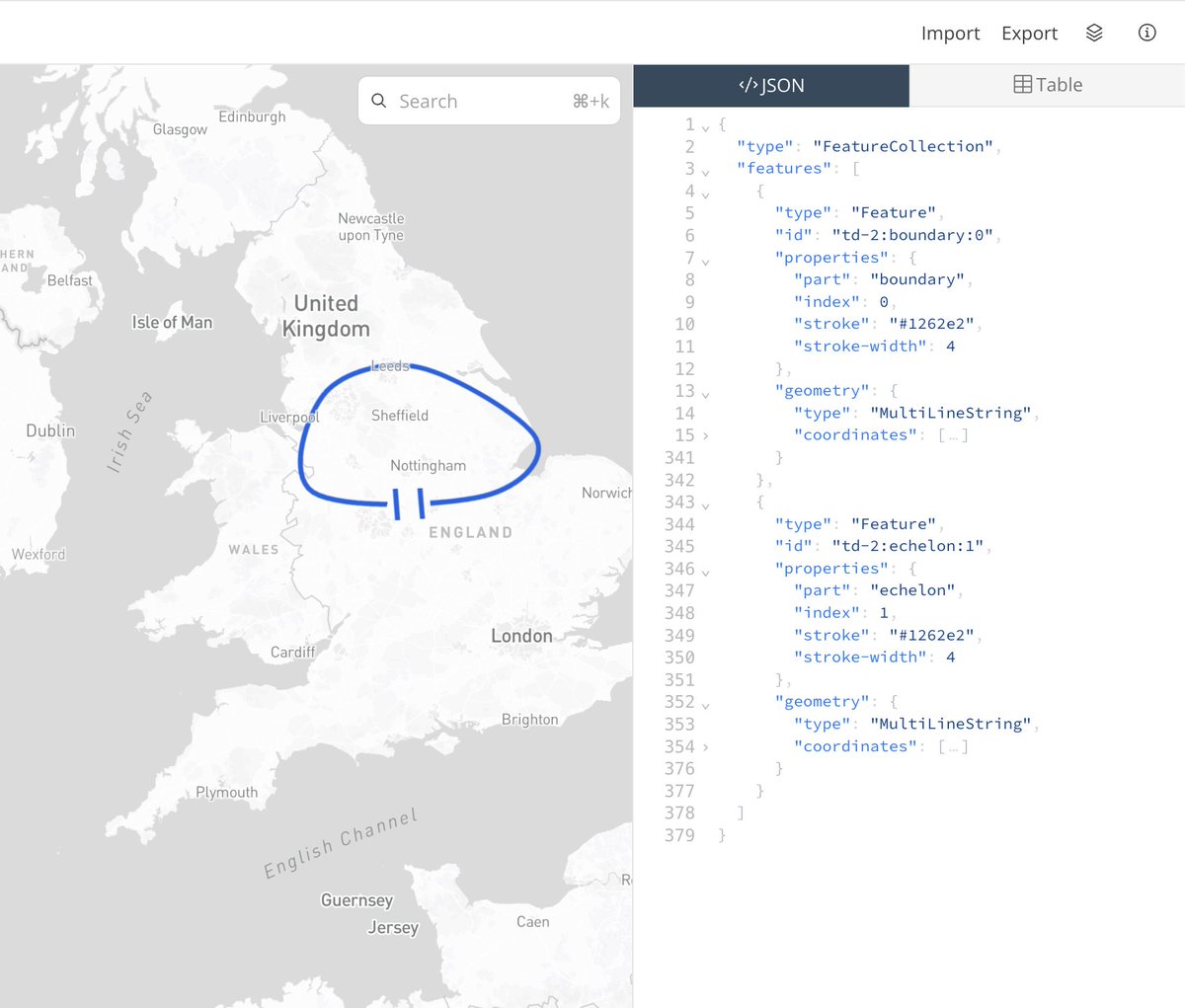This screenshot has width=1185, height=1008.
Task: Collapse the first feature at line 4
Action: tap(705, 194)
